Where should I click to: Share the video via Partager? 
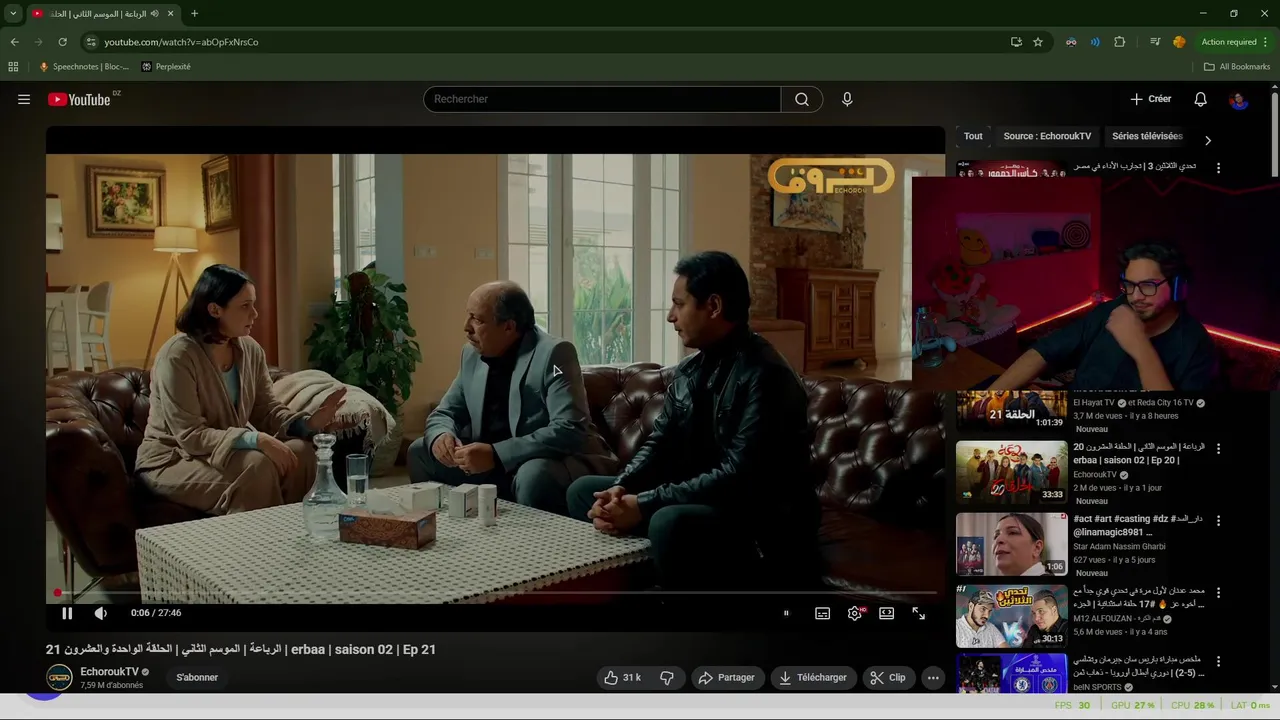[x=727, y=677]
